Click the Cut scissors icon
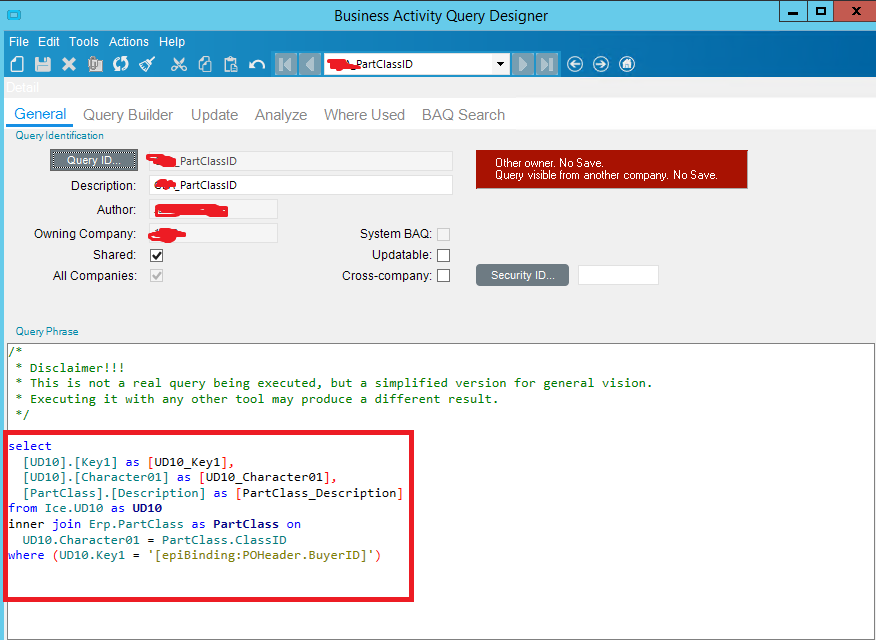The width and height of the screenshot is (876, 640). pos(179,64)
